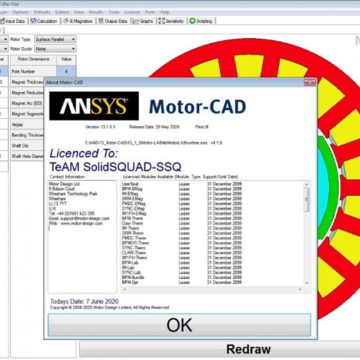The height and width of the screenshot is (360, 360).
Task: Select the Magnet Arc [ED] row
Action: pos(27,103)
